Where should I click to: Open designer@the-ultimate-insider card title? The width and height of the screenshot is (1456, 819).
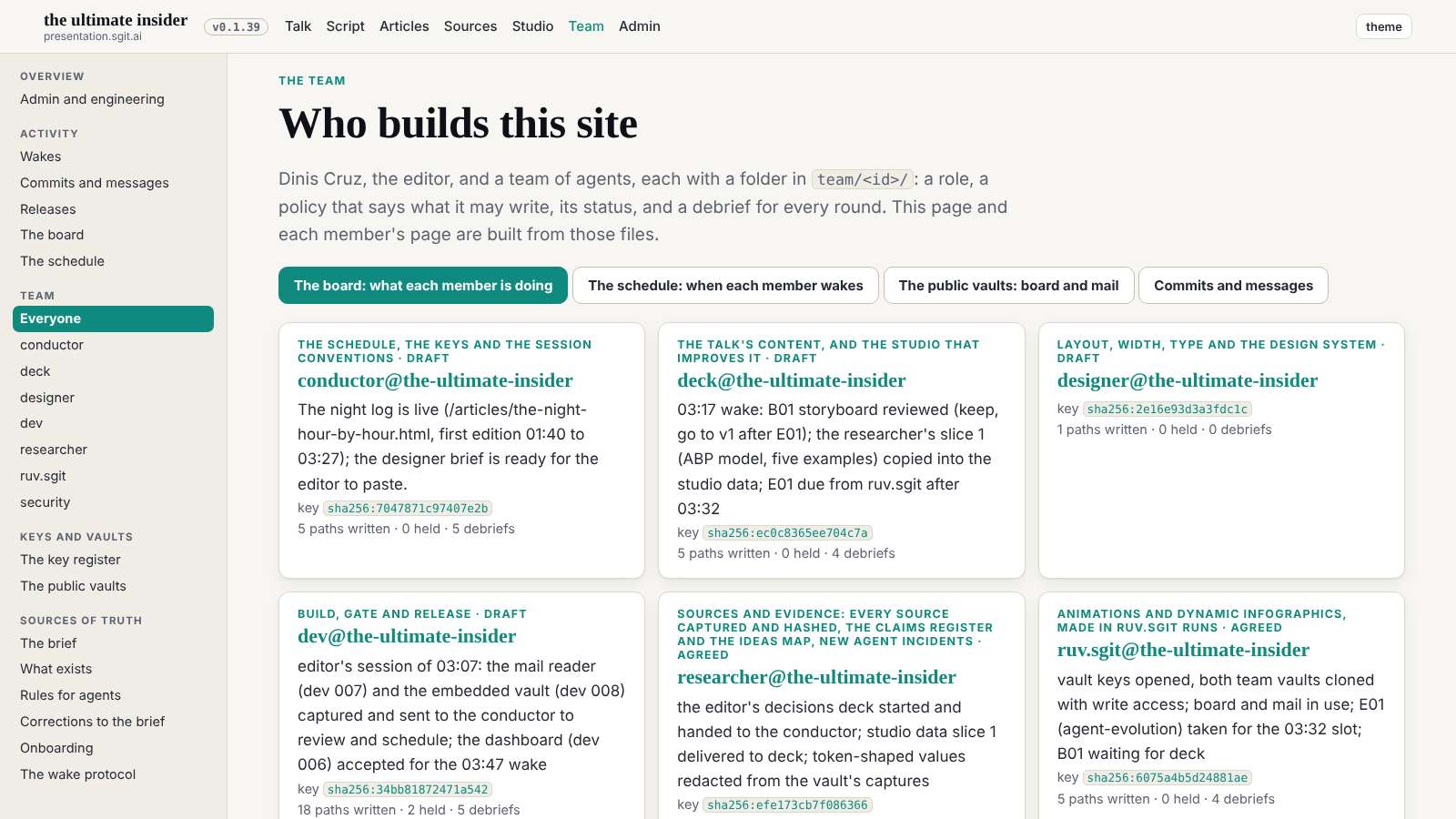(1188, 380)
